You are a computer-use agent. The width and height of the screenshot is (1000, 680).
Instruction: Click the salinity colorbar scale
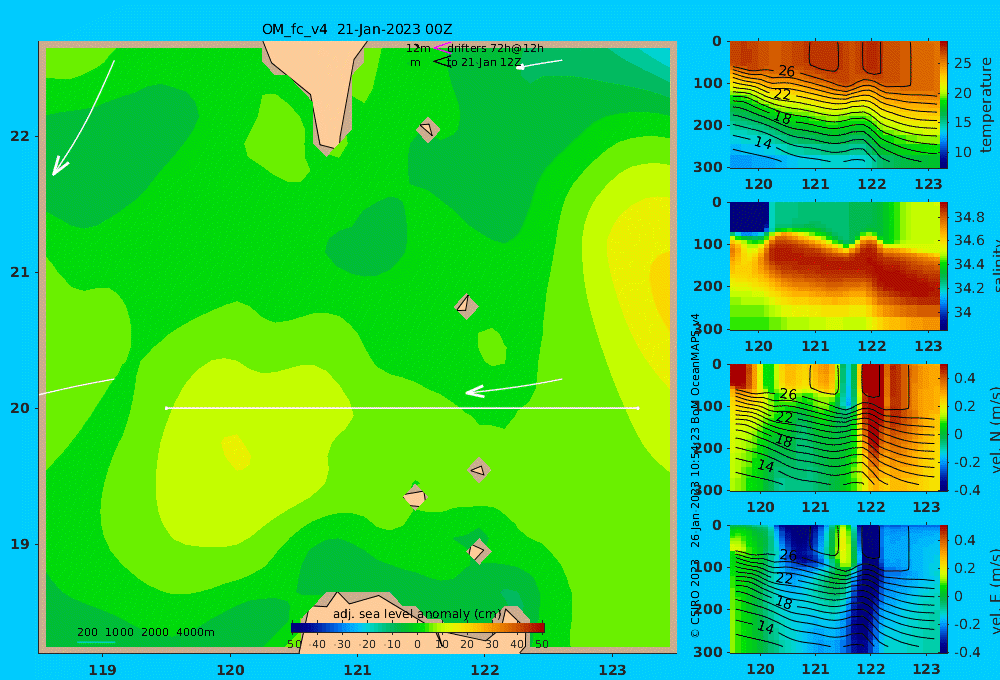click(944, 266)
